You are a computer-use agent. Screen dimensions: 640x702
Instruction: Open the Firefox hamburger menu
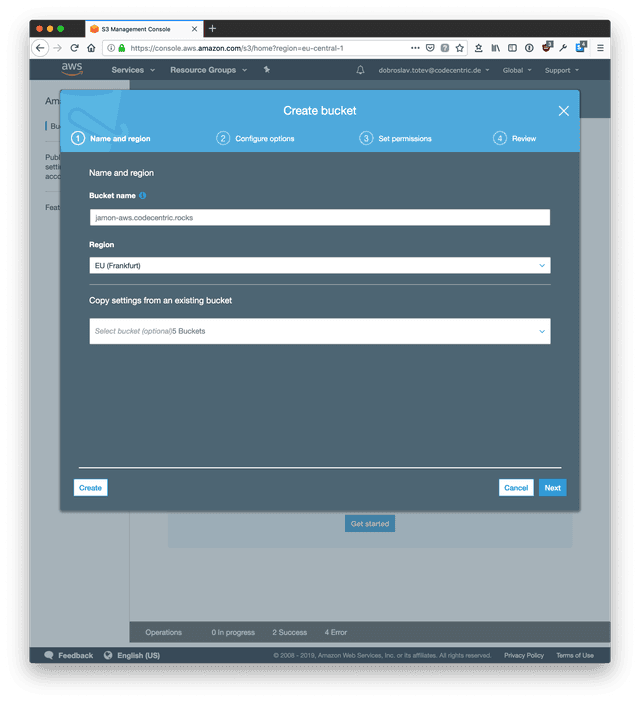[600, 47]
